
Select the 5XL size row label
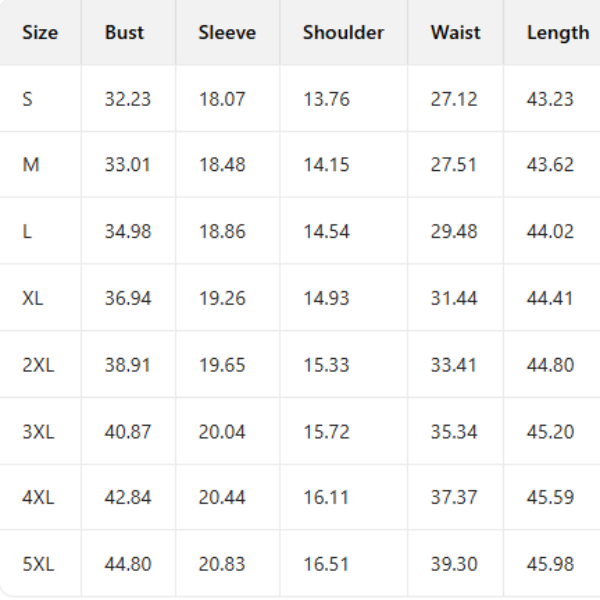pos(38,564)
